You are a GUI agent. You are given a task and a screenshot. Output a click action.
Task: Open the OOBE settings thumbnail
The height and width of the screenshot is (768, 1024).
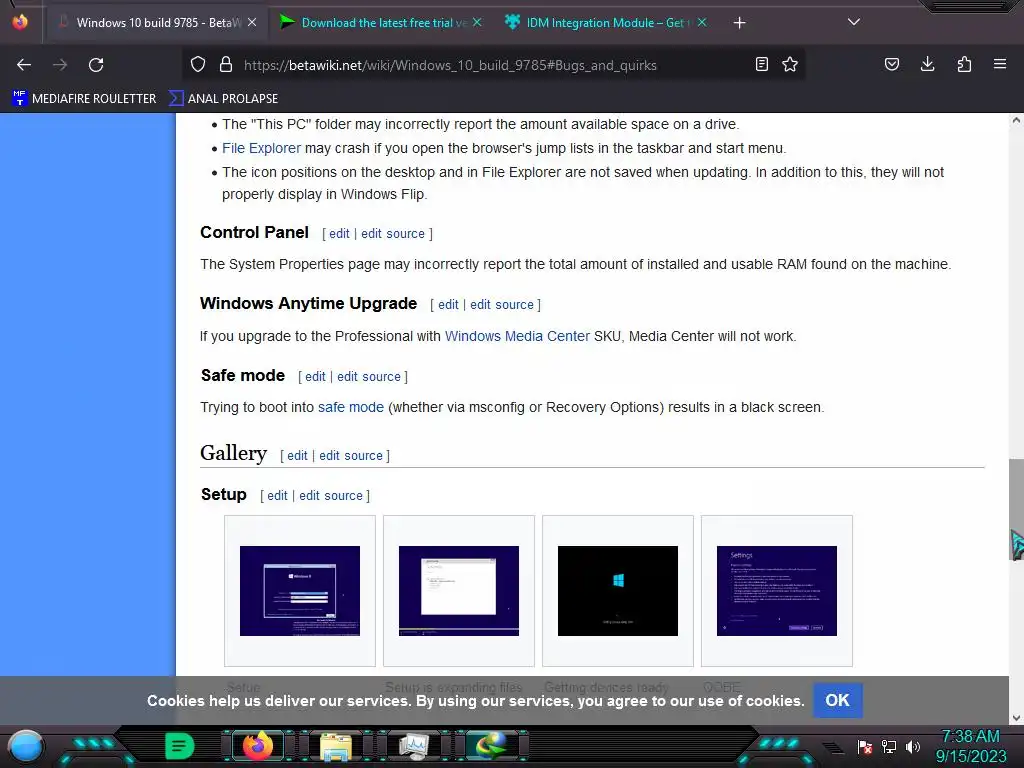point(776,591)
